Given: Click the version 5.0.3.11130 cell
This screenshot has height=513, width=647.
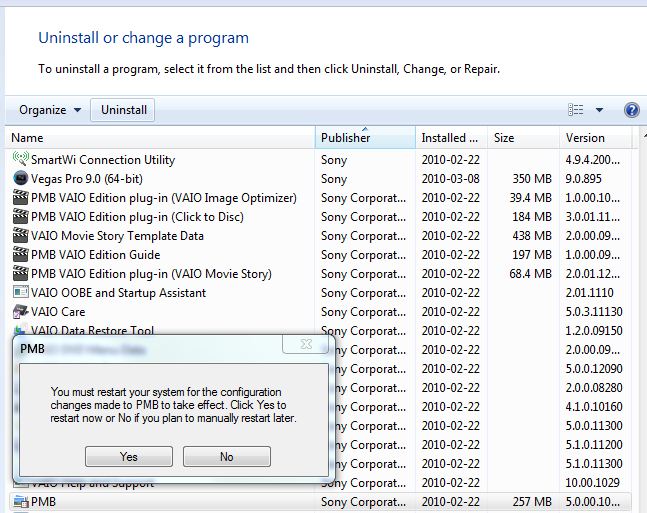Looking at the screenshot, I should coord(594,312).
